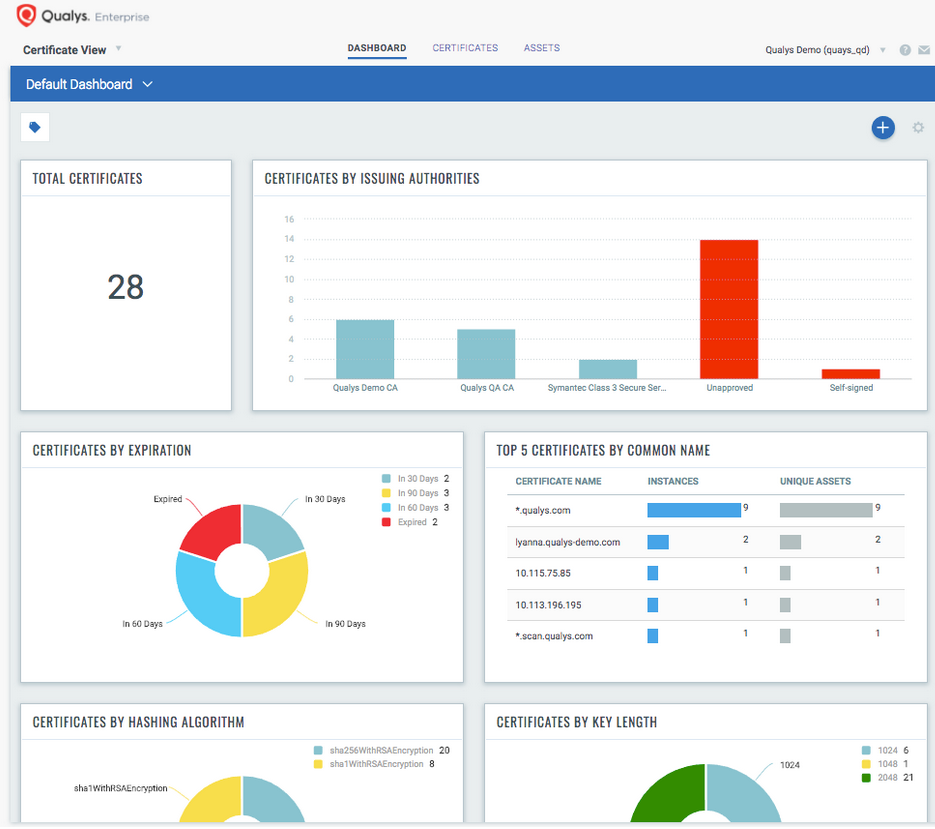Open the *.scan.qualys.com certificate row
Viewport: 935px width, 829px height.
pyautogui.click(x=705, y=636)
